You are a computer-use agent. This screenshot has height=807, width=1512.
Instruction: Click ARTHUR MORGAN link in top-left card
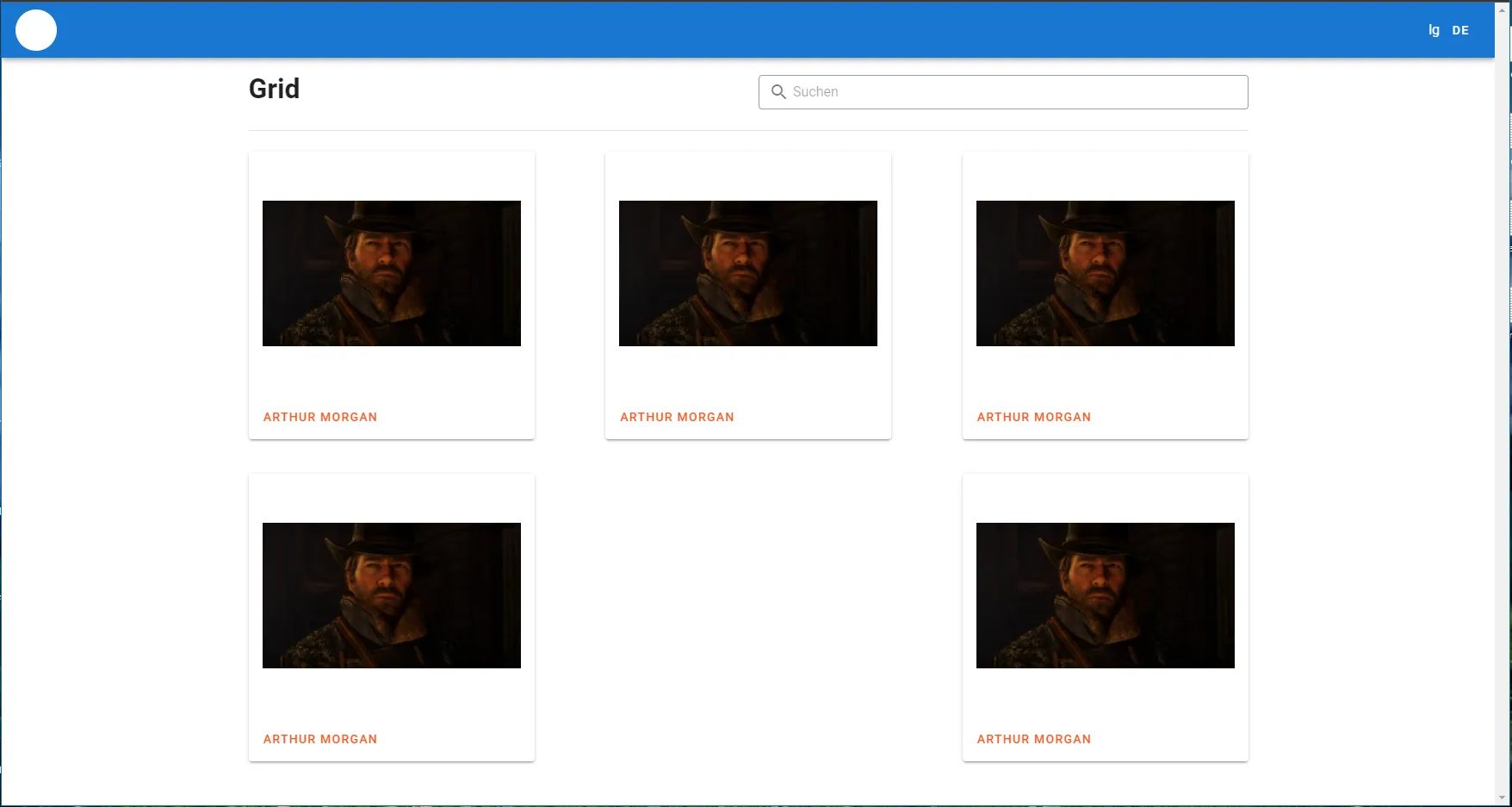(x=320, y=417)
